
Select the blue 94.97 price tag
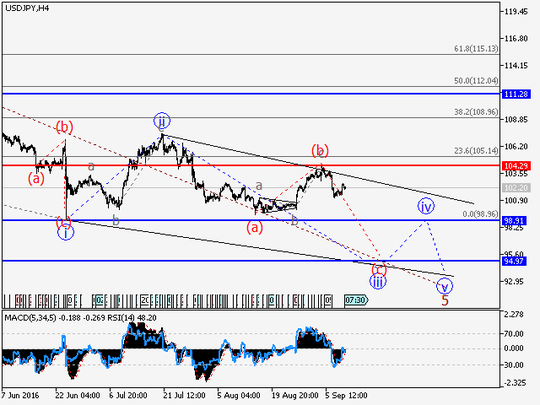click(516, 261)
